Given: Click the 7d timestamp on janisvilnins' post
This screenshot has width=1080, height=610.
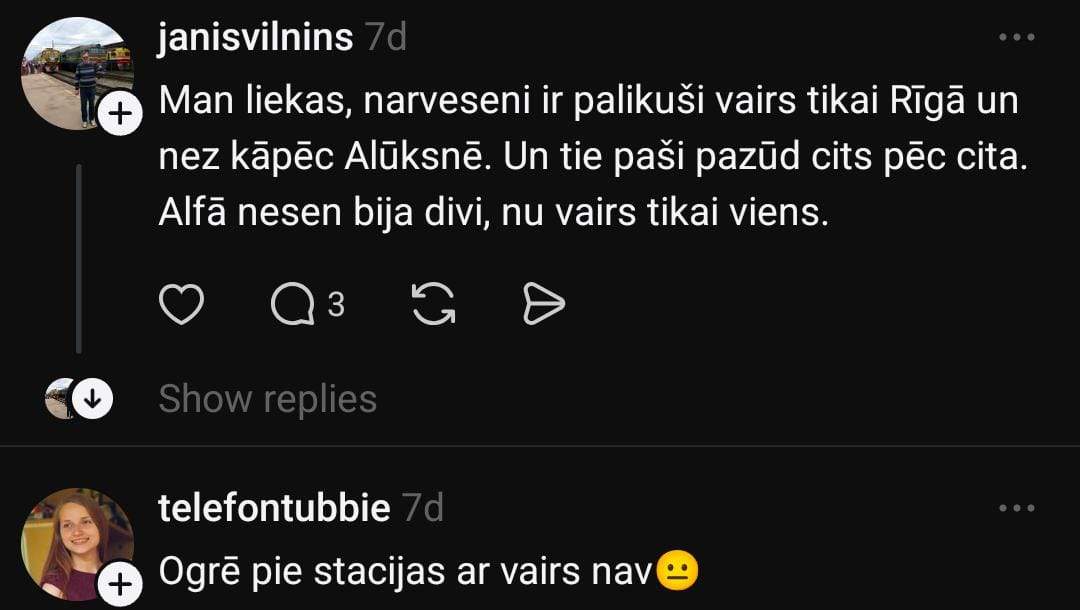Looking at the screenshot, I should [386, 36].
